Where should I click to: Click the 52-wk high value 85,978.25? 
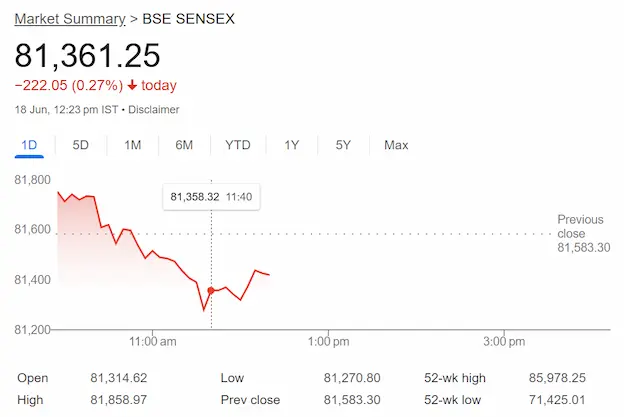pyautogui.click(x=557, y=378)
